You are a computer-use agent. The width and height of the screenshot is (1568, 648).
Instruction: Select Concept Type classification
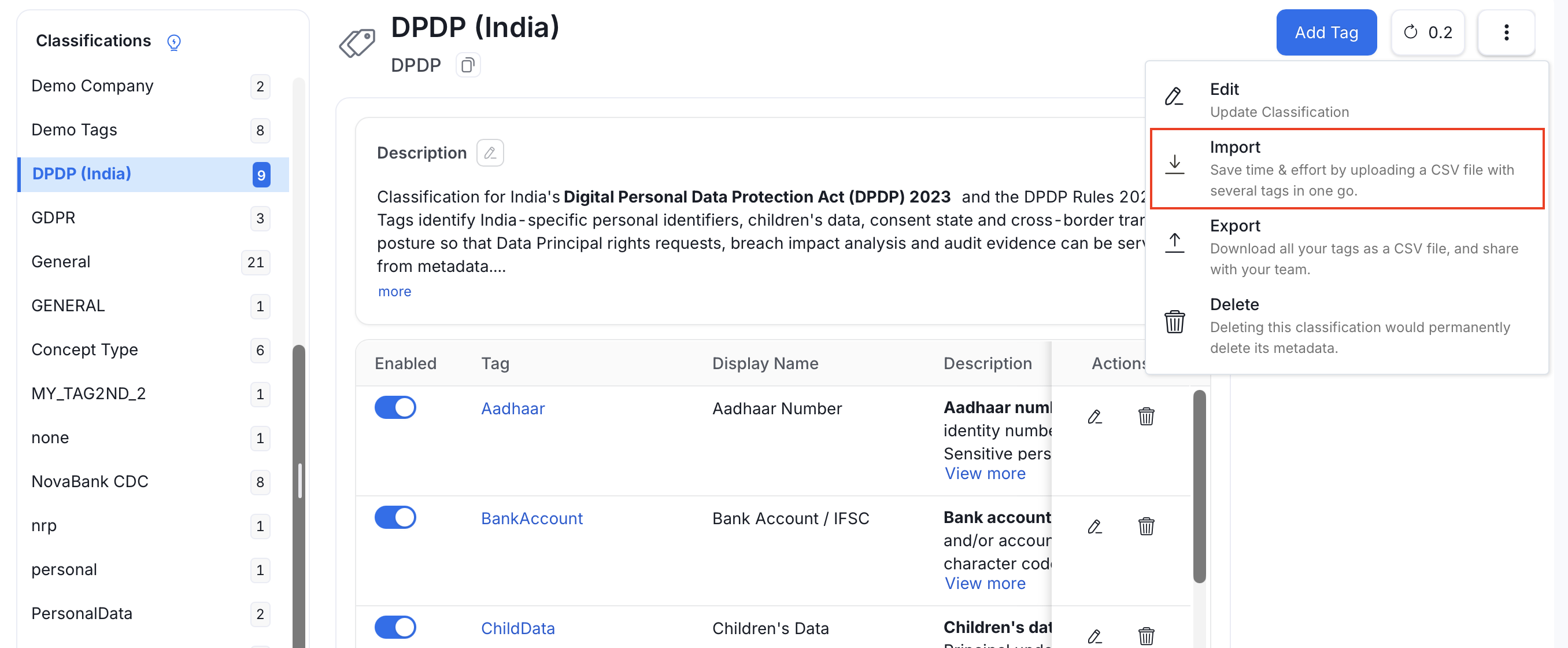(152, 349)
